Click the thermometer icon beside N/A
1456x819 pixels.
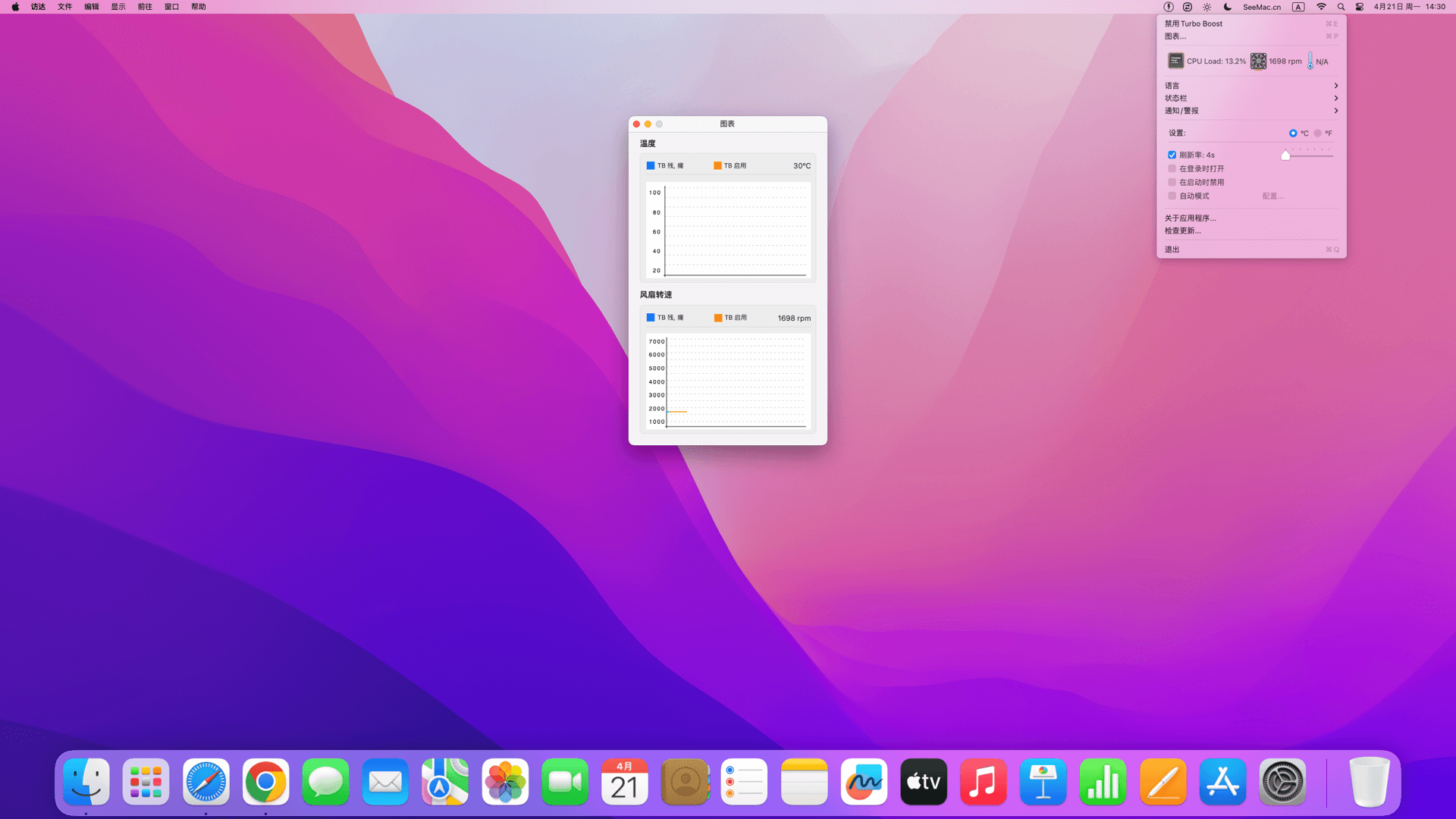[1310, 61]
